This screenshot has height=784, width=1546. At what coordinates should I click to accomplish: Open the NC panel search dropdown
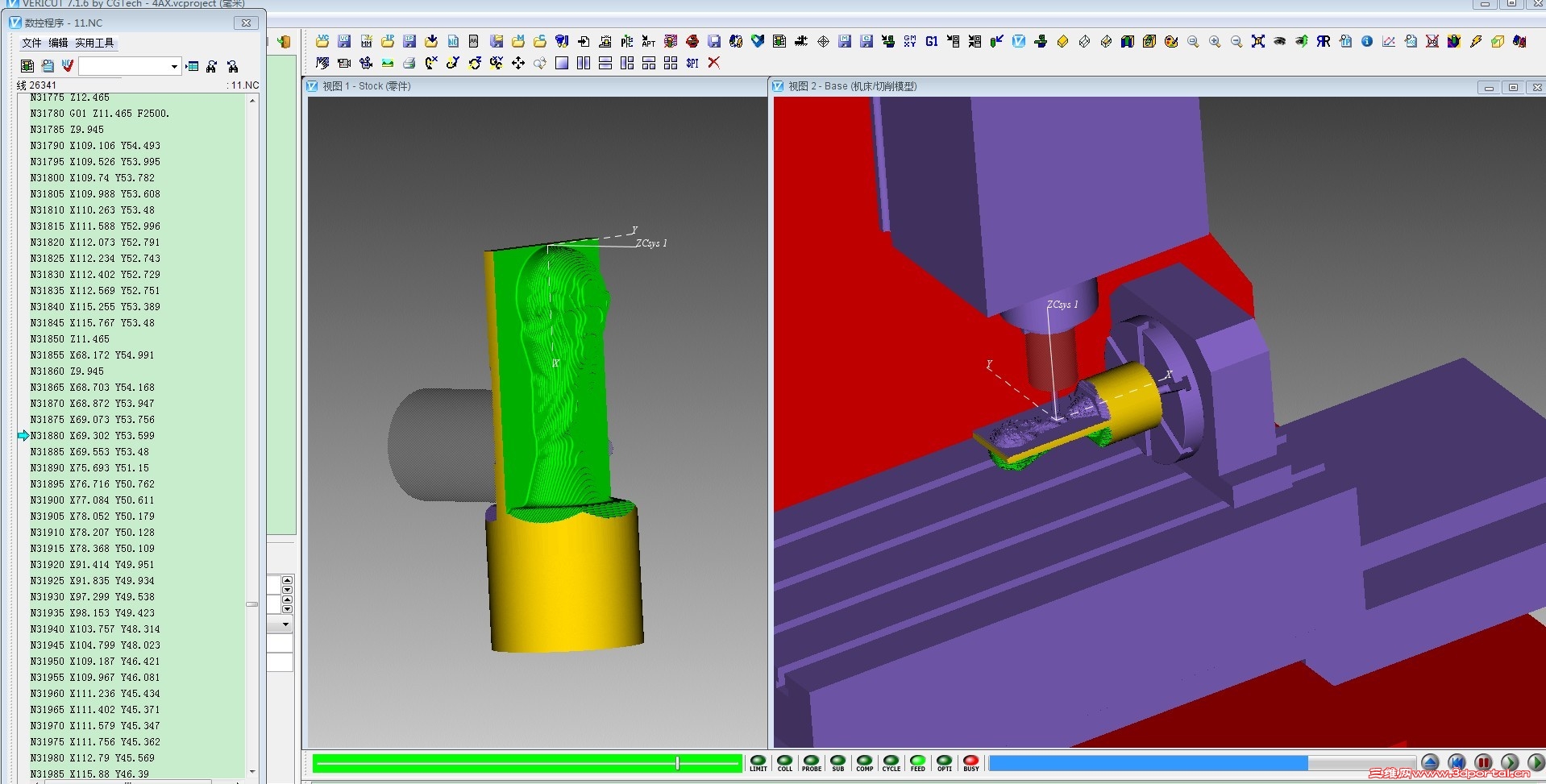point(174,66)
